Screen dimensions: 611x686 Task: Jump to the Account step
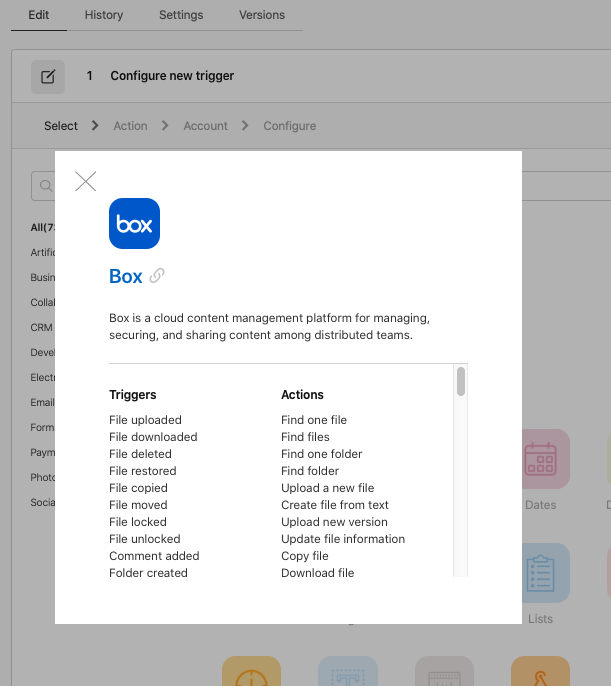tap(205, 126)
